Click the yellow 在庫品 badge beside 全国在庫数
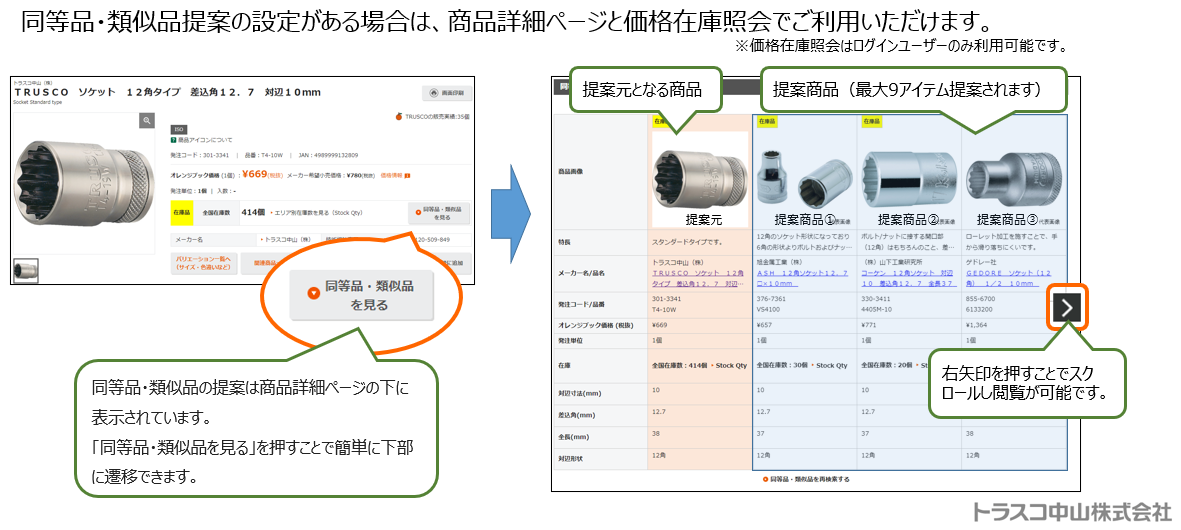This screenshot has width=1181, height=530. (x=182, y=213)
